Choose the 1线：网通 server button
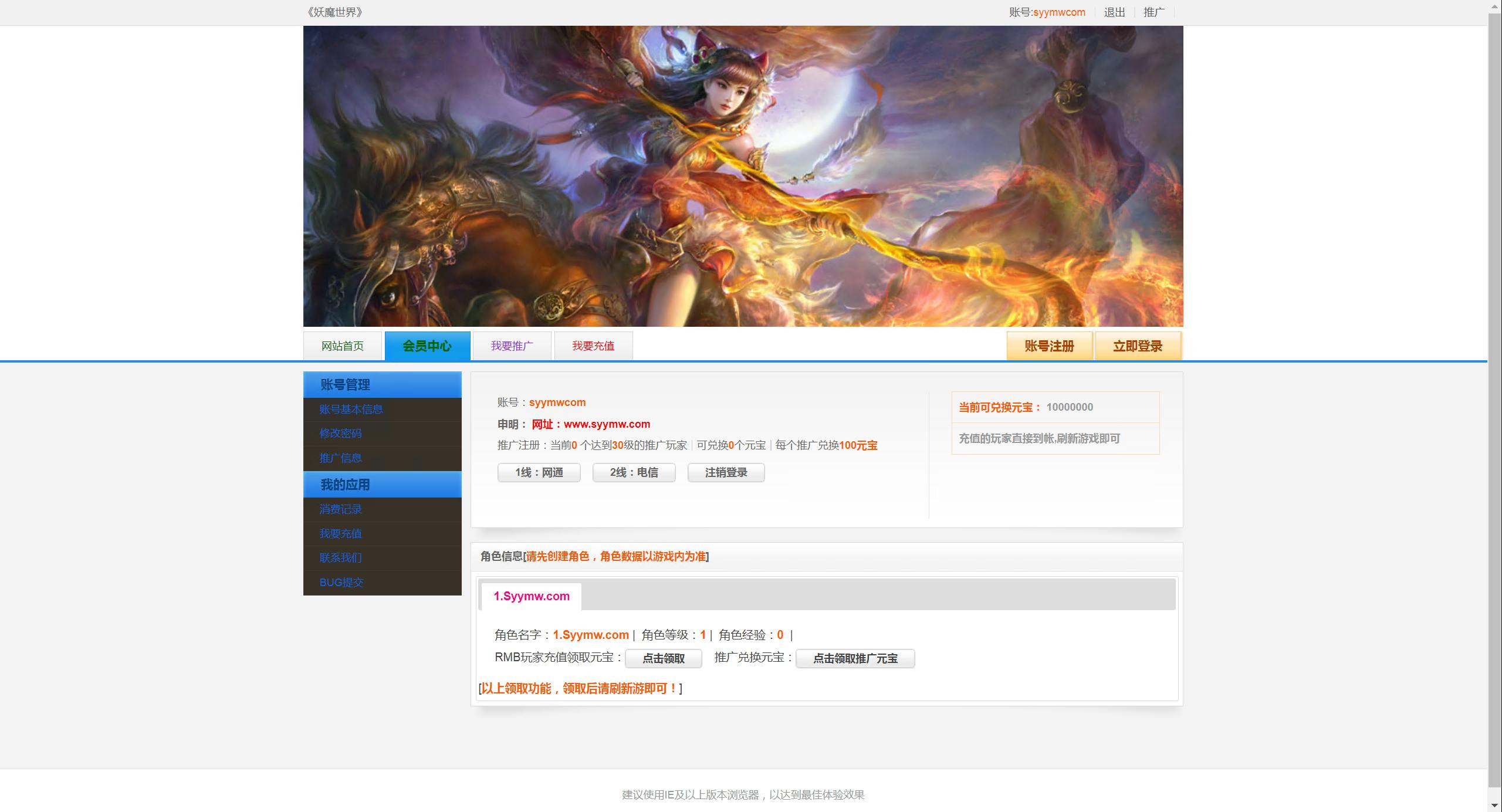The image size is (1502, 812). (539, 473)
